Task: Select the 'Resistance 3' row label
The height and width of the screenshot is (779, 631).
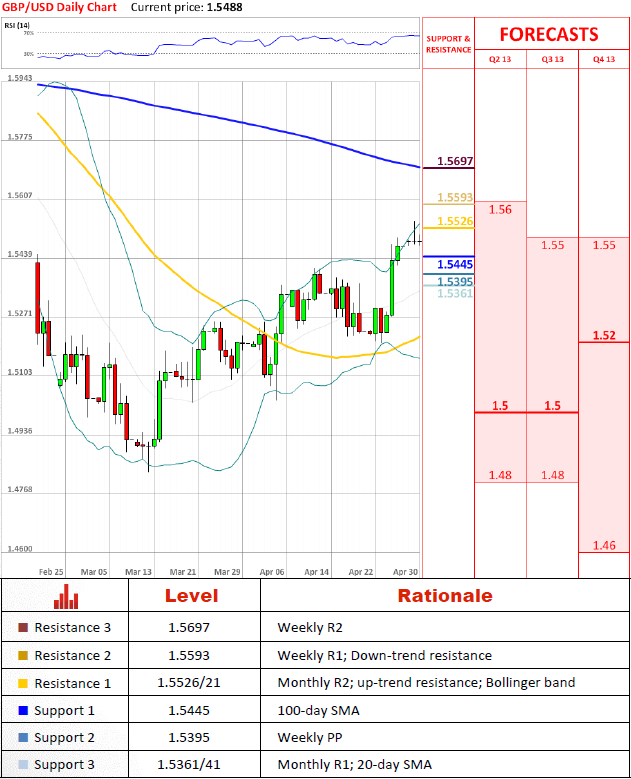Action: 73,627
